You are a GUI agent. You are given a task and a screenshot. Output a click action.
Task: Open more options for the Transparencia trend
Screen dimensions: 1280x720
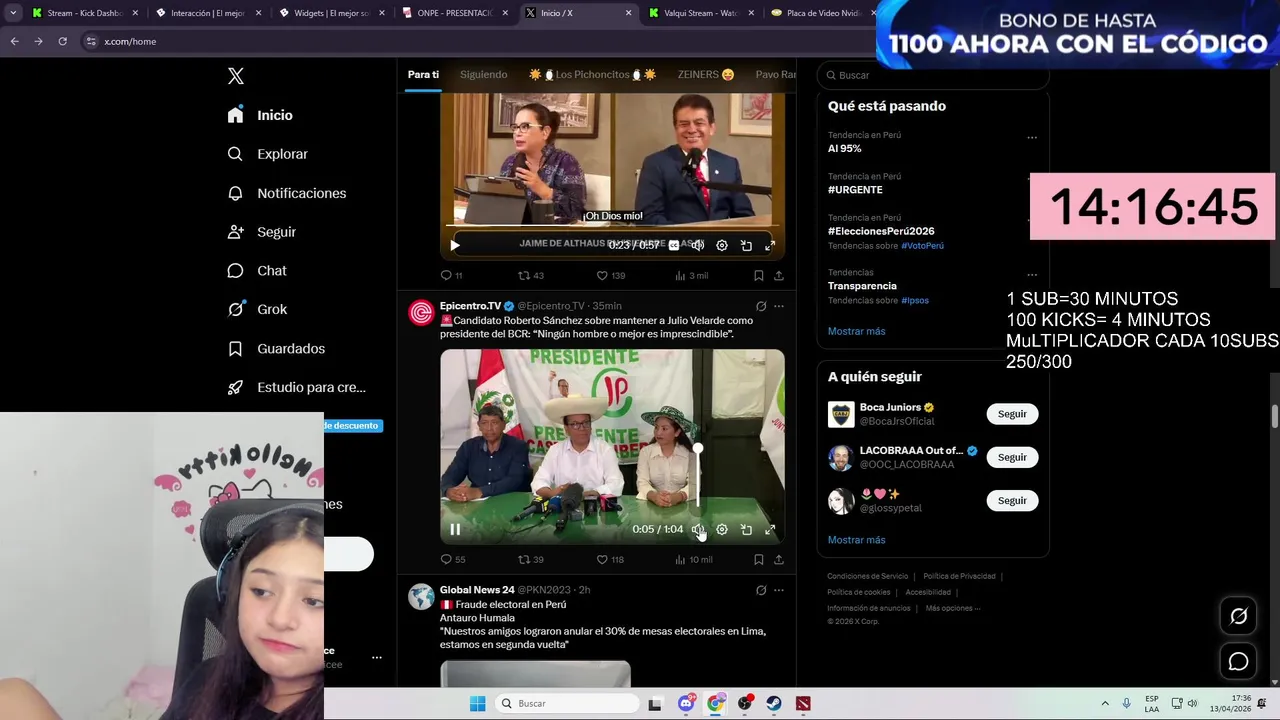click(x=1032, y=275)
